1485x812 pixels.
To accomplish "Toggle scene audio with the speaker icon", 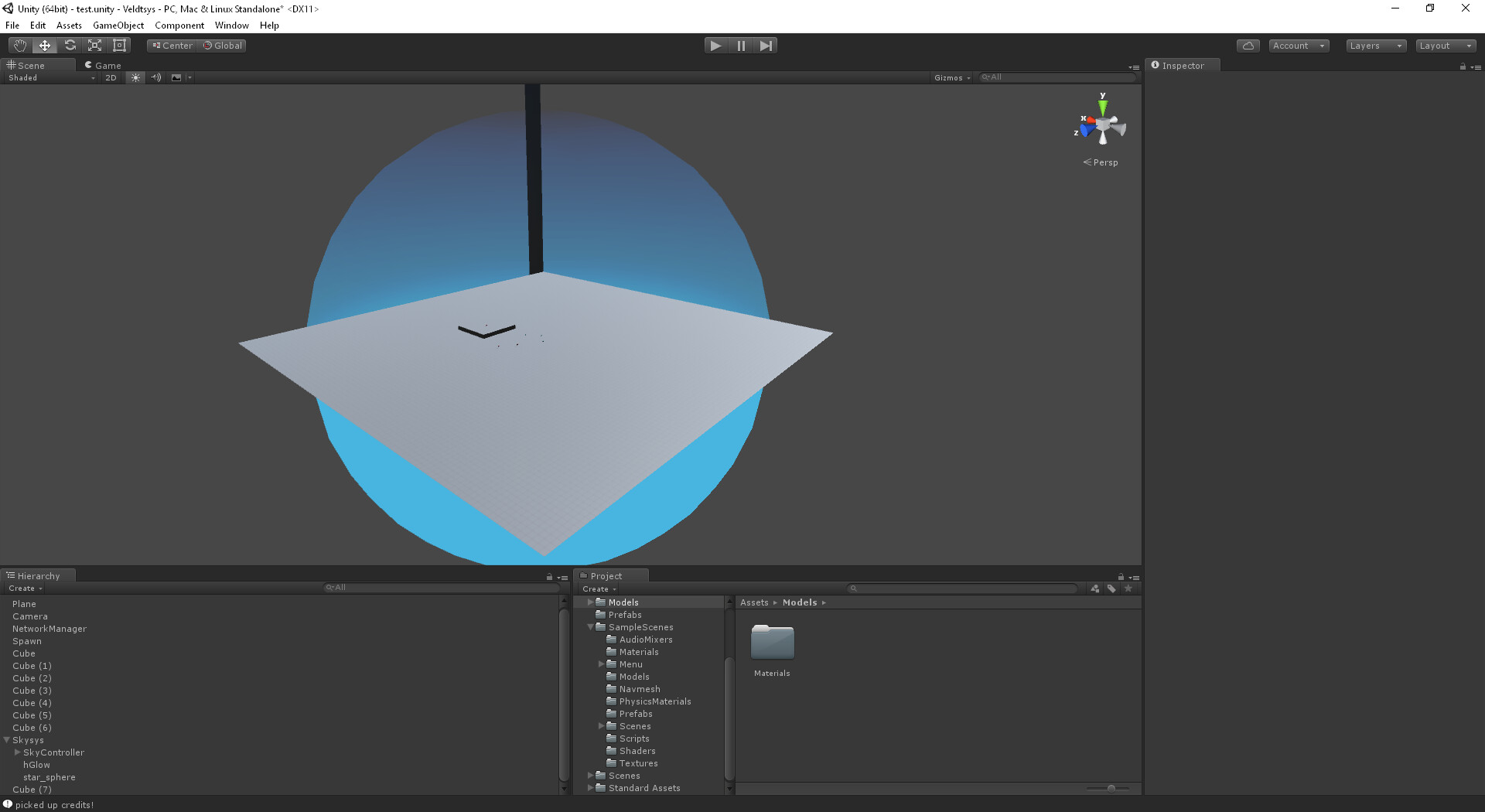I will click(155, 77).
